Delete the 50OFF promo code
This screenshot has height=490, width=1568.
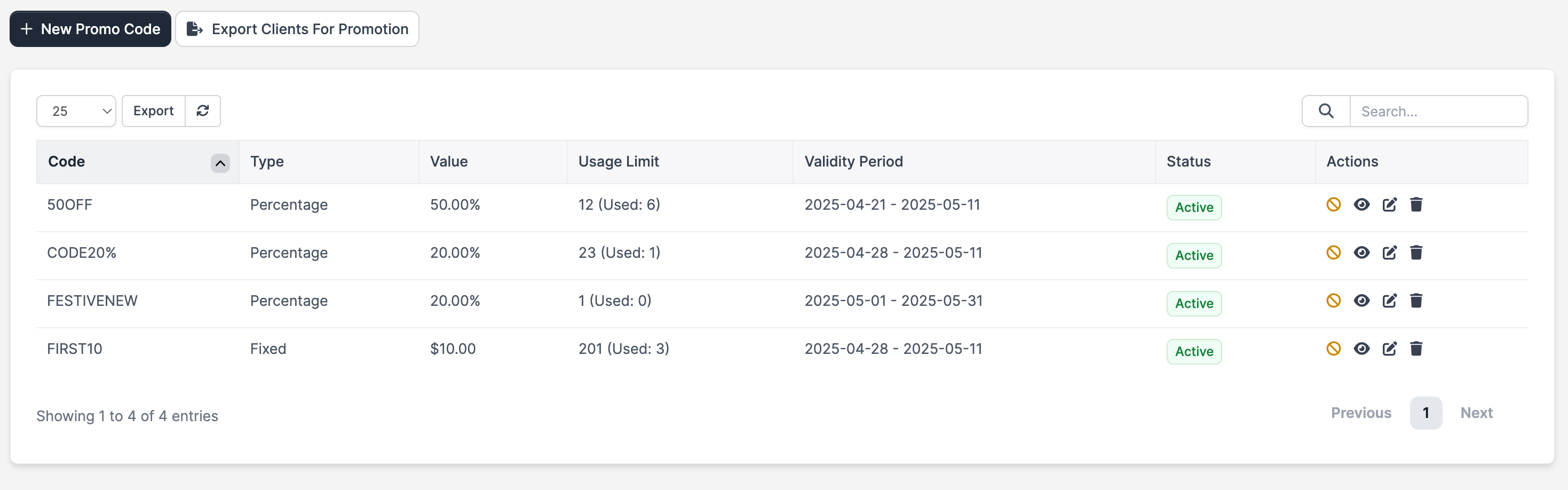pyautogui.click(x=1416, y=204)
